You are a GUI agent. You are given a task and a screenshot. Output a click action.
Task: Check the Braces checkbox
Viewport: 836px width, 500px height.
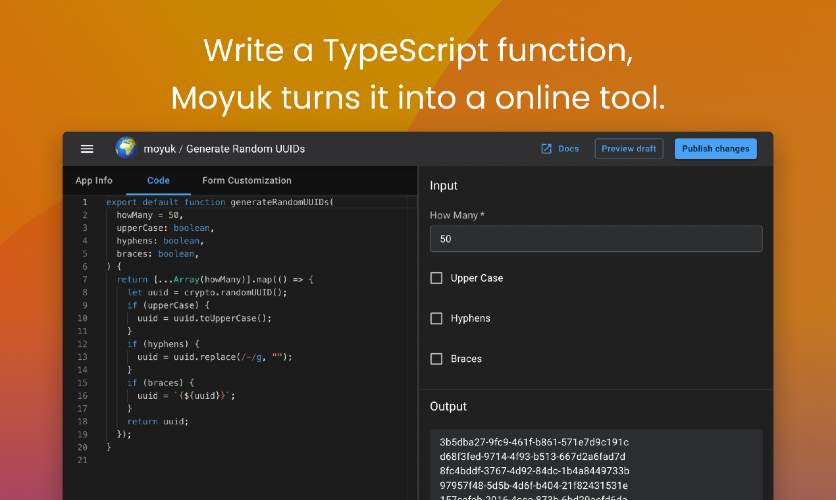pos(436,359)
